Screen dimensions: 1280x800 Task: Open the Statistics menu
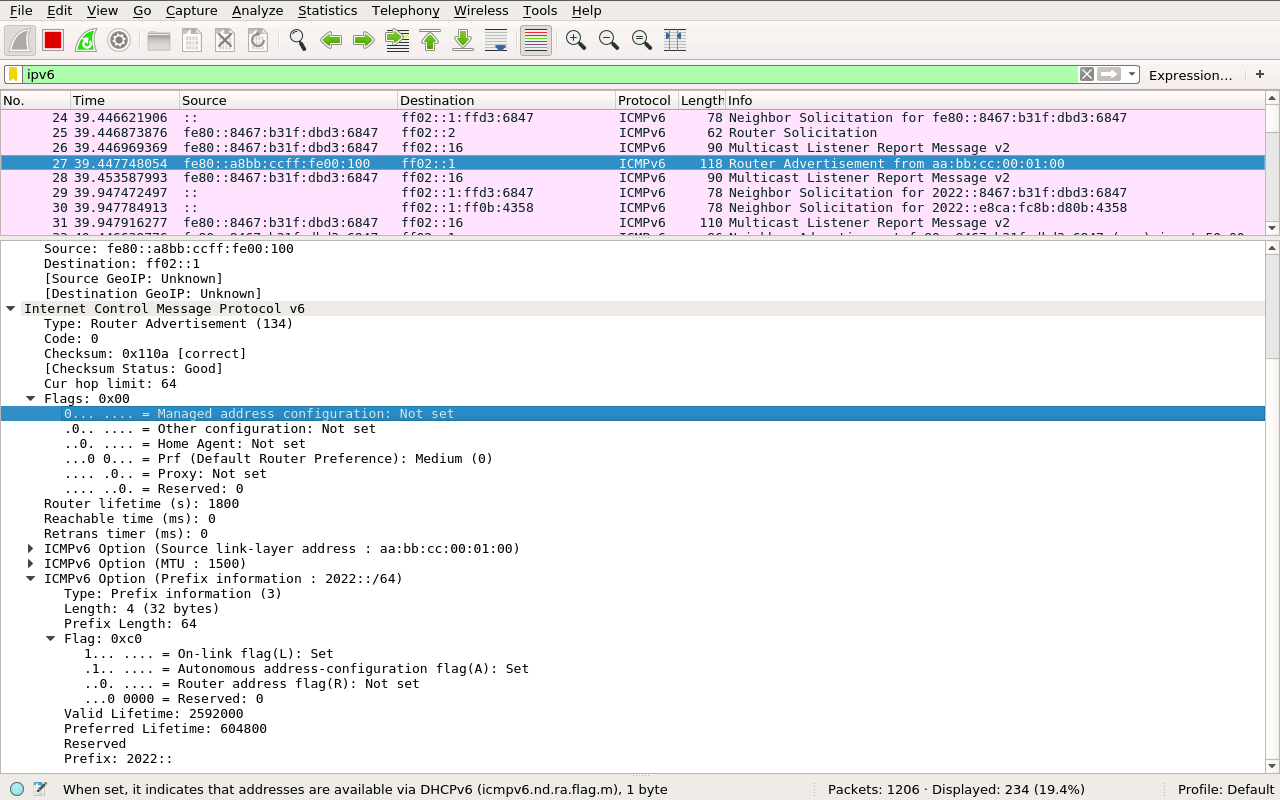tap(327, 10)
